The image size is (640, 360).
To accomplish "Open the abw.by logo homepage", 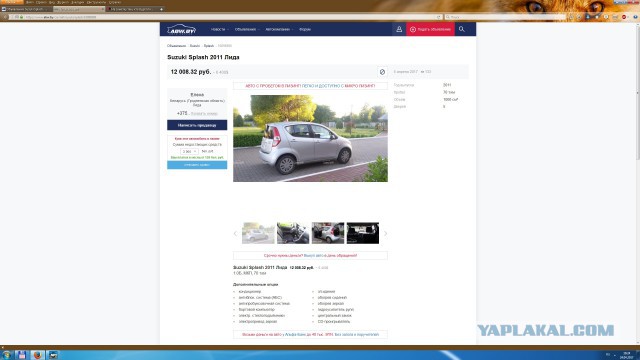I will click(x=182, y=29).
